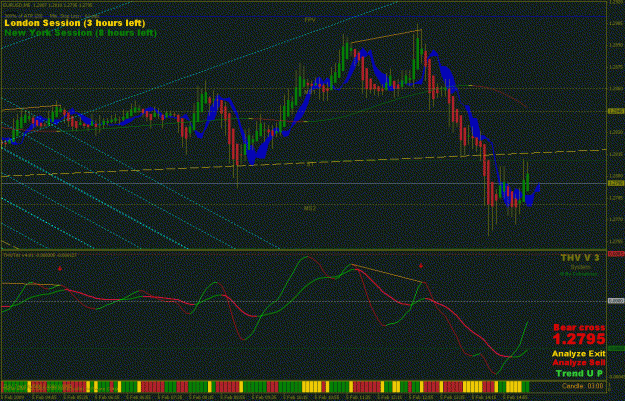Click the EURUSD symbol header at chart top
Image resolution: width=625 pixels, height=401 pixels.
pyautogui.click(x=45, y=6)
